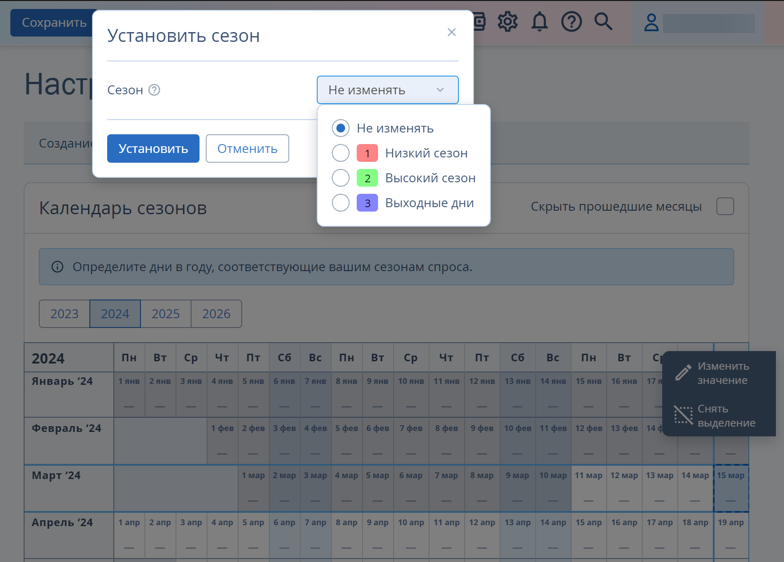Screen dimensions: 784x562
Task: Click the Отменить button
Action: [247, 148]
